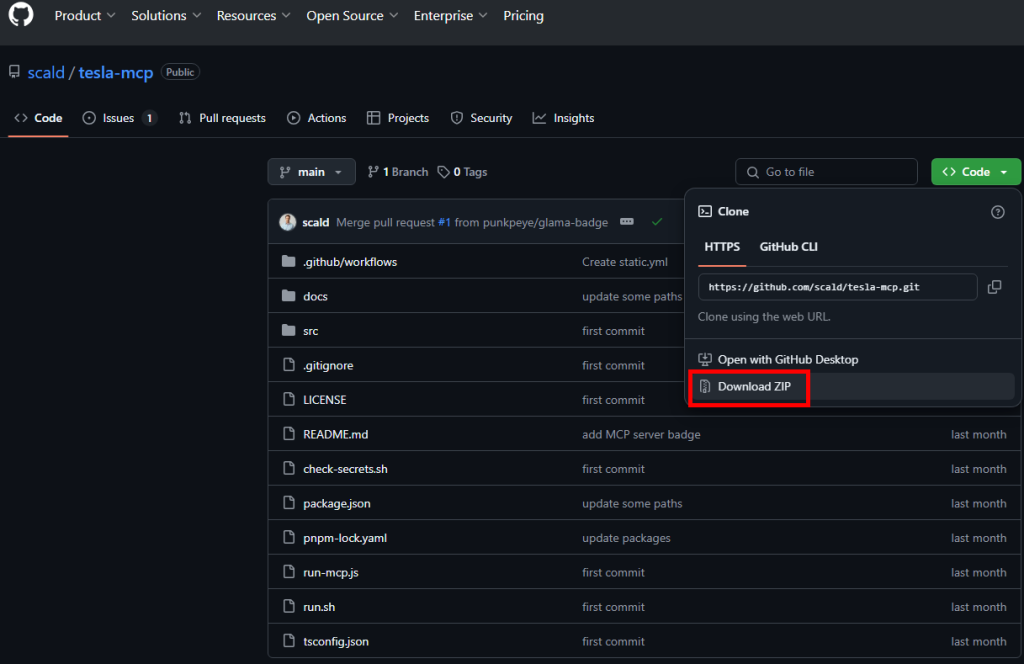Click the file icon beside pnpm-lock.yaml
This screenshot has width=1024, height=664.
click(289, 538)
